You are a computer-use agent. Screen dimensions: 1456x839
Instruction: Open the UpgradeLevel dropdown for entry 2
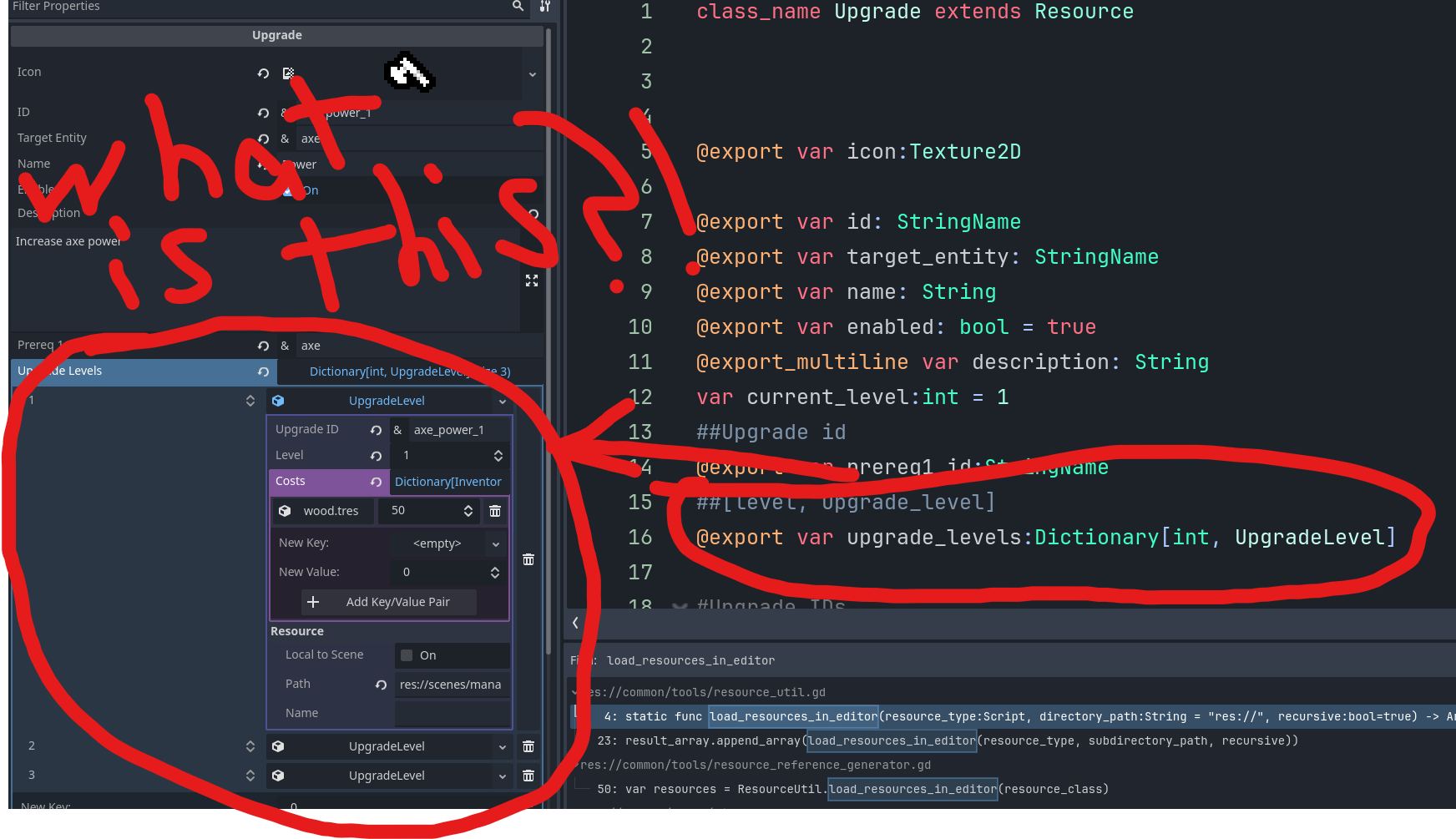(x=502, y=746)
